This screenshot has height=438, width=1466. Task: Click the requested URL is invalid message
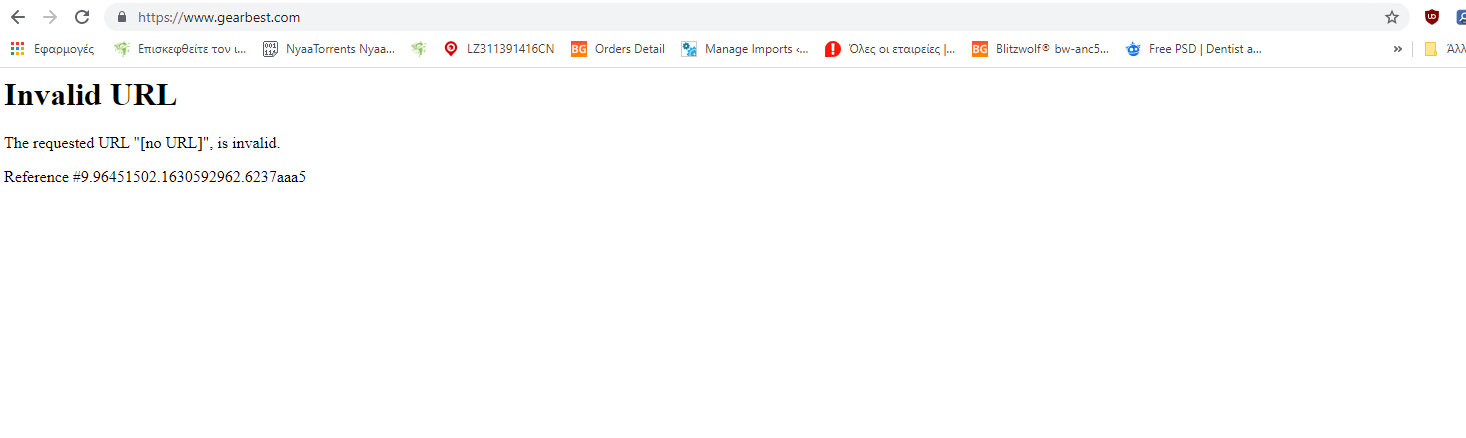pyautogui.click(x=142, y=143)
